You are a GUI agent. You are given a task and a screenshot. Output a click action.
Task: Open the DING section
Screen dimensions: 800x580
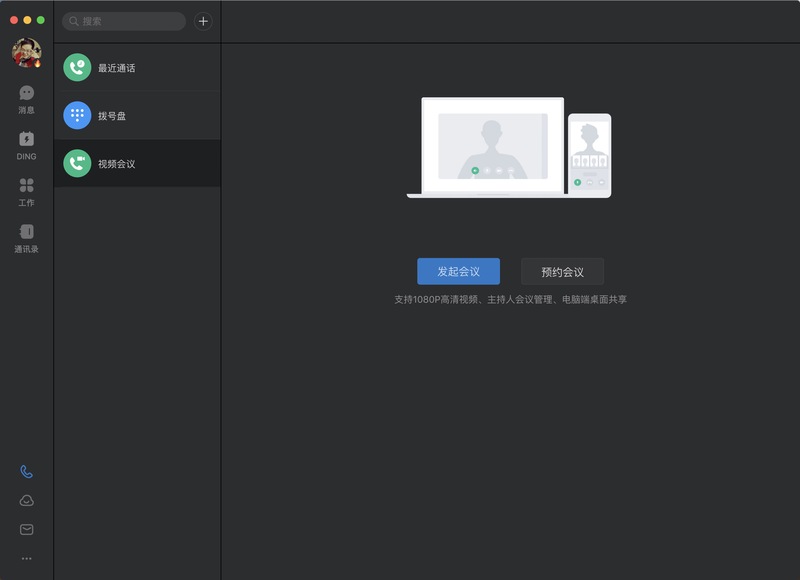pyautogui.click(x=27, y=146)
